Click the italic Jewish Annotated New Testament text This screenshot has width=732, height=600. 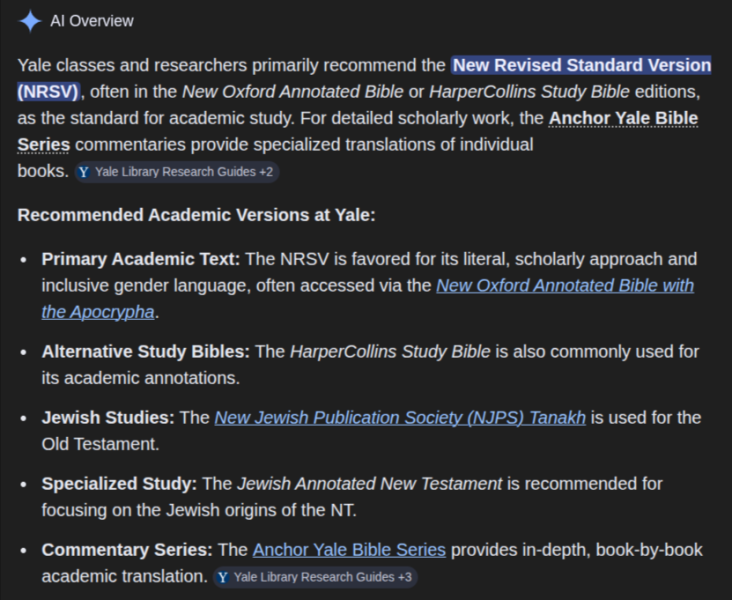pos(370,483)
